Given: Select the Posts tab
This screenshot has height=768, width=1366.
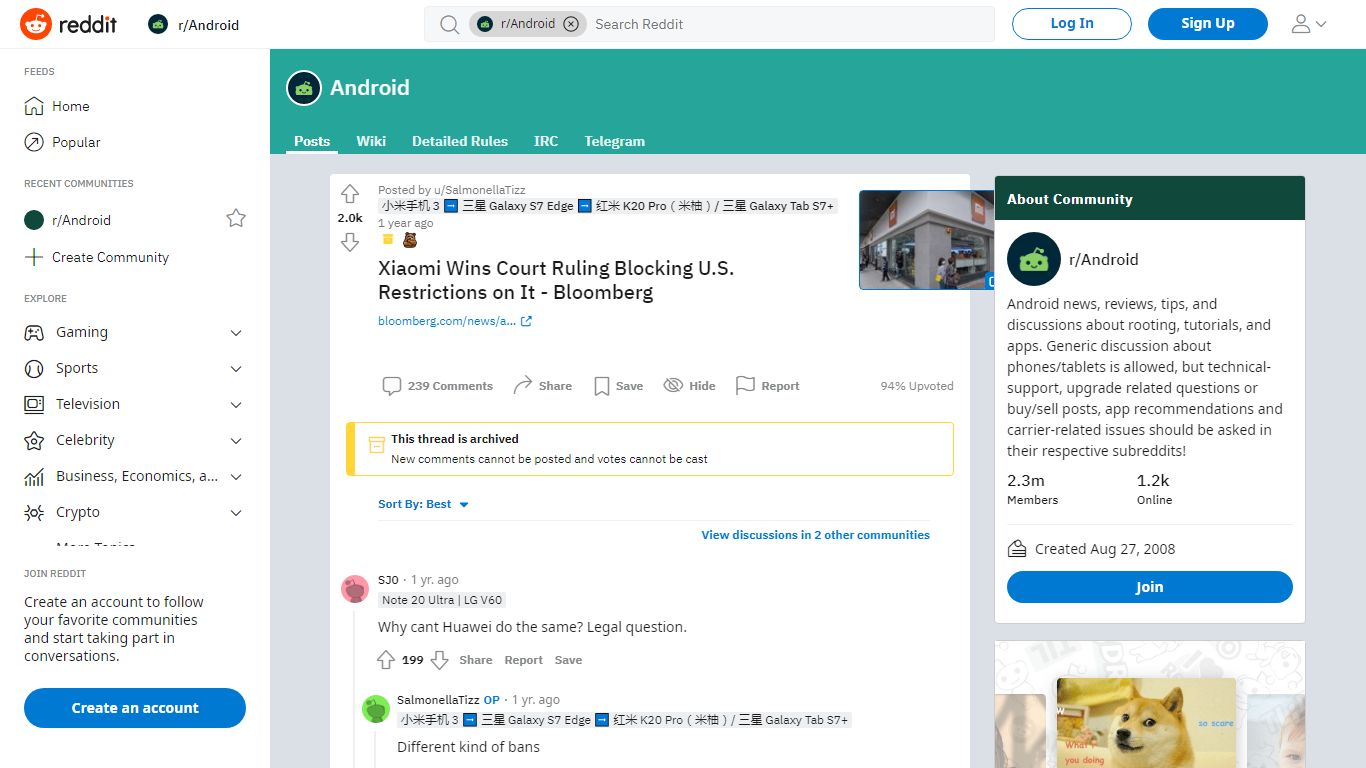Looking at the screenshot, I should 312,141.
